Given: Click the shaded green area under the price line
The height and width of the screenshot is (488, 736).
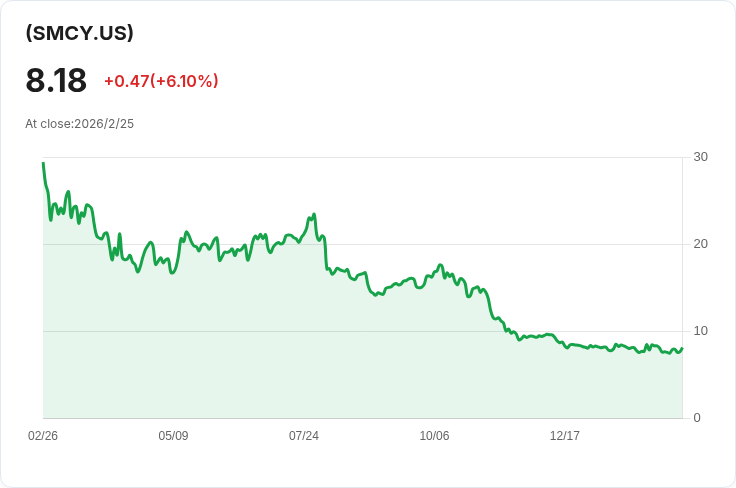Looking at the screenshot, I should tap(300, 350).
